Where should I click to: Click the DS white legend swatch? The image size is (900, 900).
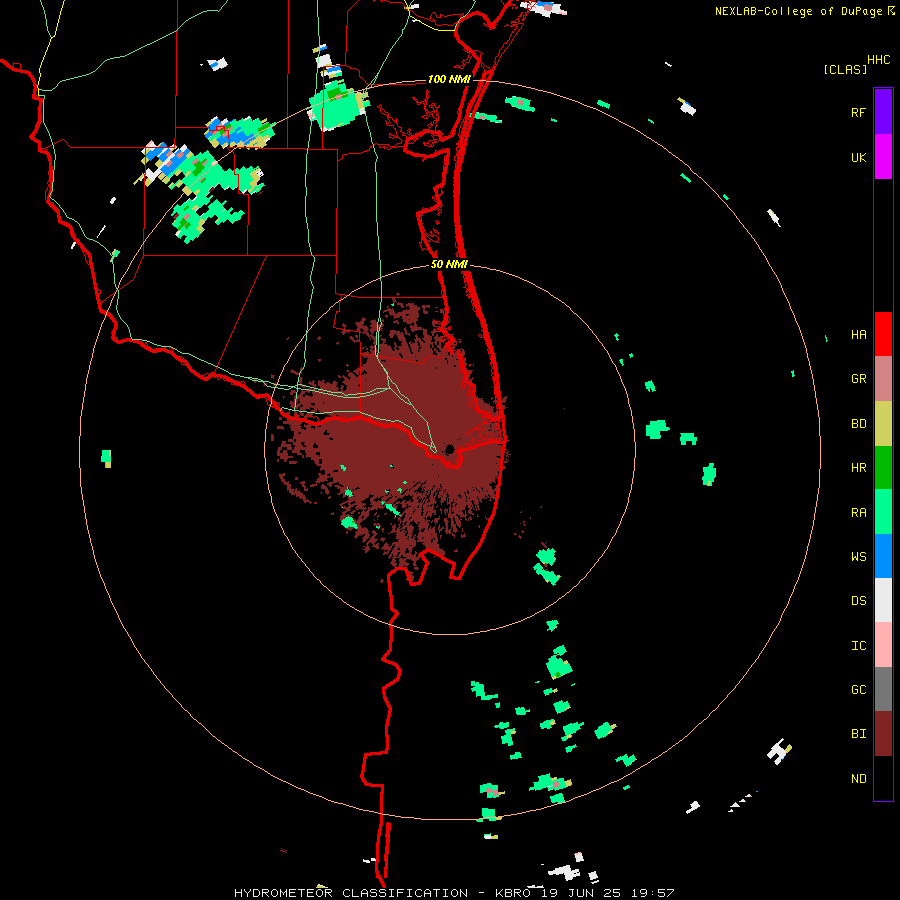[883, 600]
